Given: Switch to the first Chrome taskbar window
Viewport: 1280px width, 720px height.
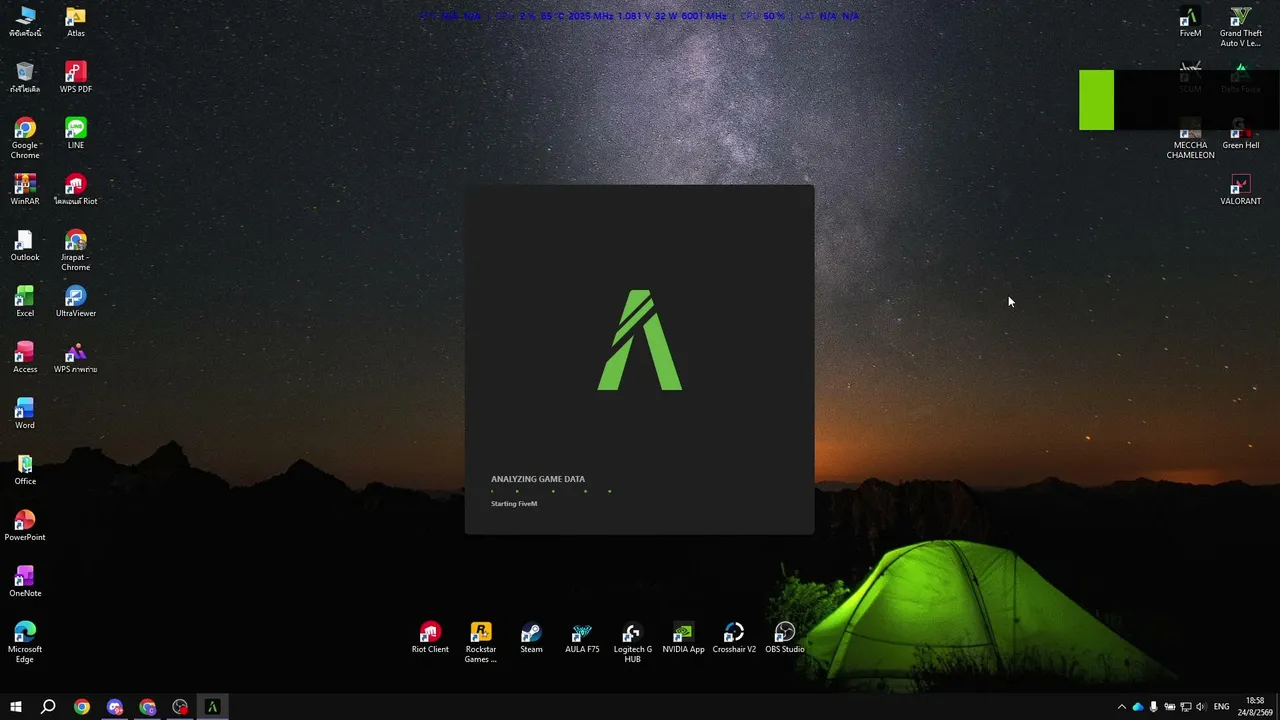Looking at the screenshot, I should point(82,707).
